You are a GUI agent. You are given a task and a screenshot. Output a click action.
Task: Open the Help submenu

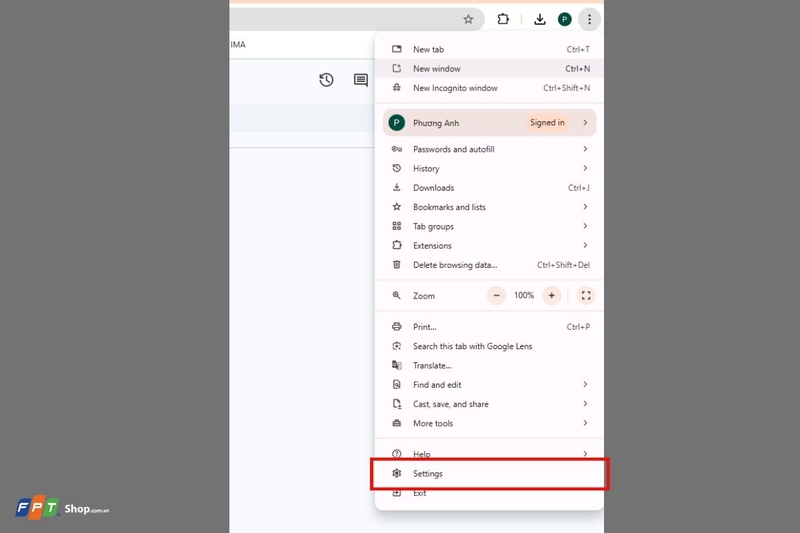click(489, 453)
